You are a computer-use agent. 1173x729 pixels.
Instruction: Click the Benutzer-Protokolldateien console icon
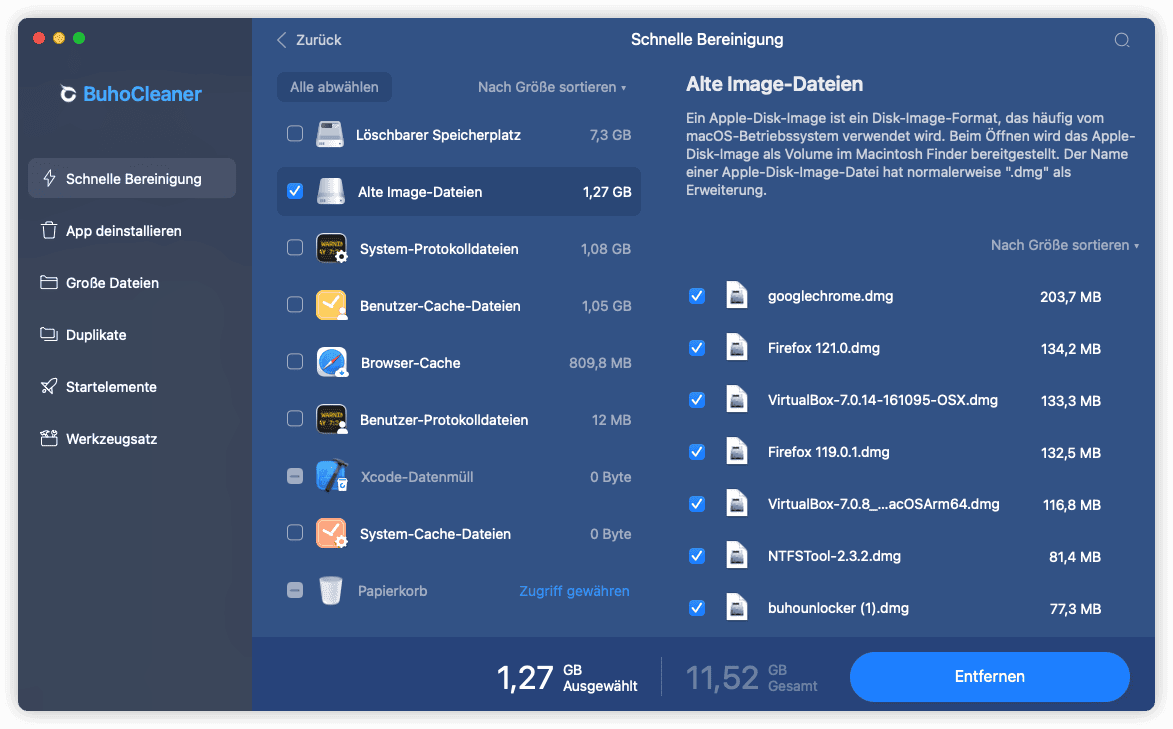tap(331, 419)
